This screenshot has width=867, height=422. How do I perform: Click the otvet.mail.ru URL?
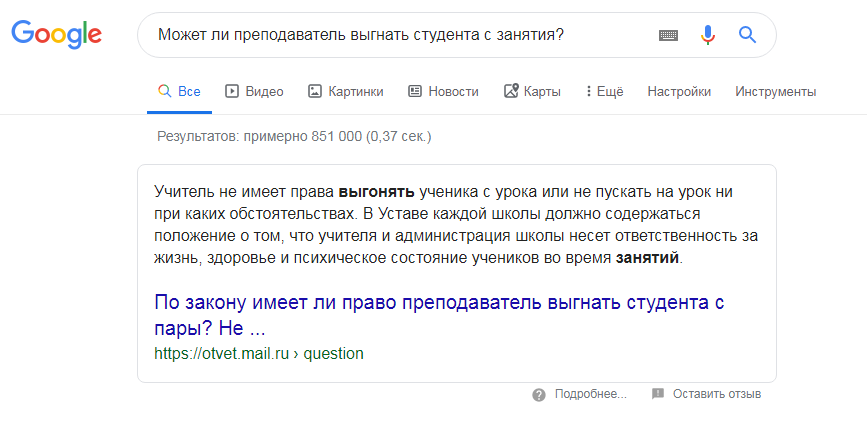(259, 353)
